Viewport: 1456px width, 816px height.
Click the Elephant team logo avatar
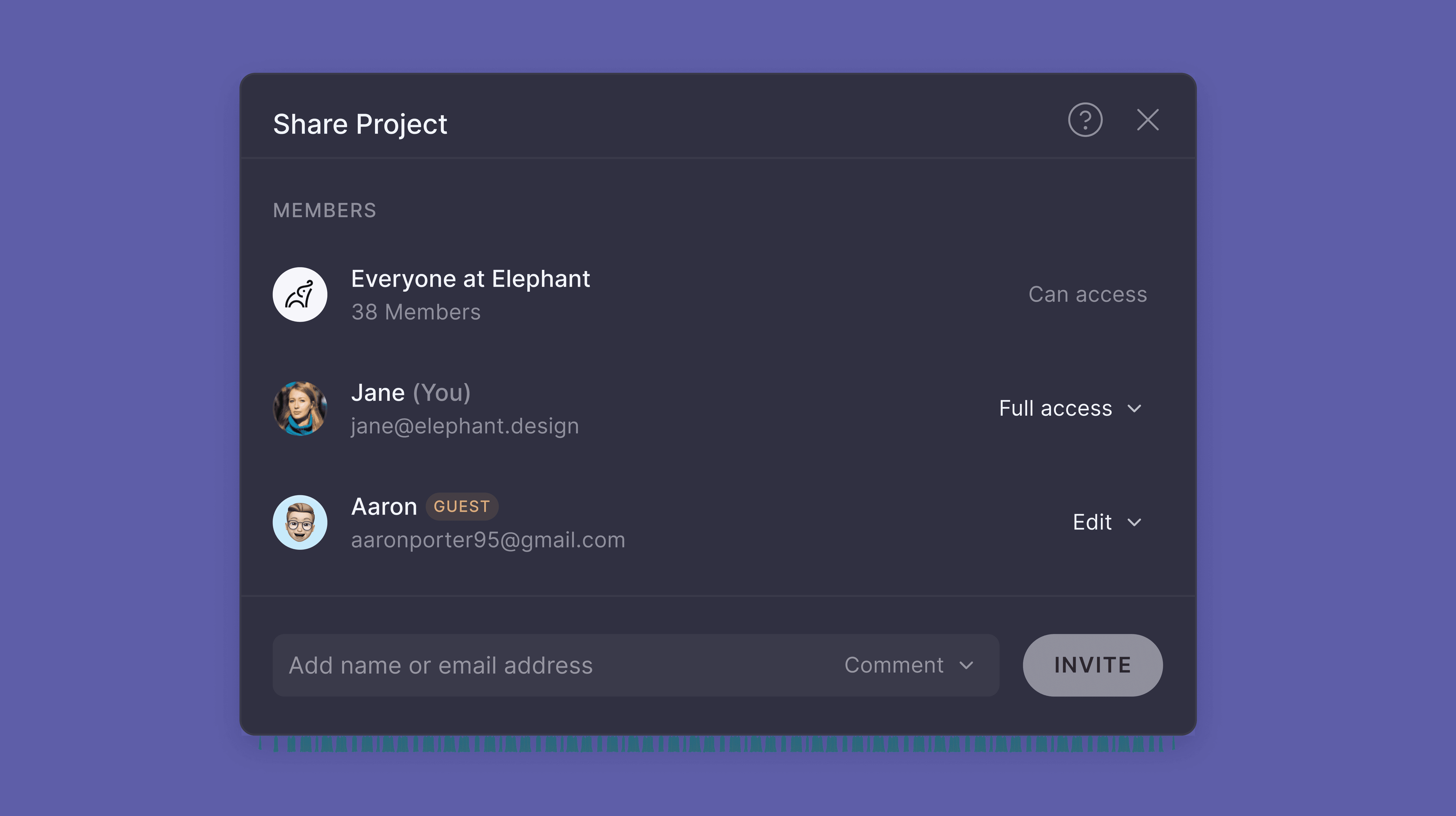click(300, 295)
